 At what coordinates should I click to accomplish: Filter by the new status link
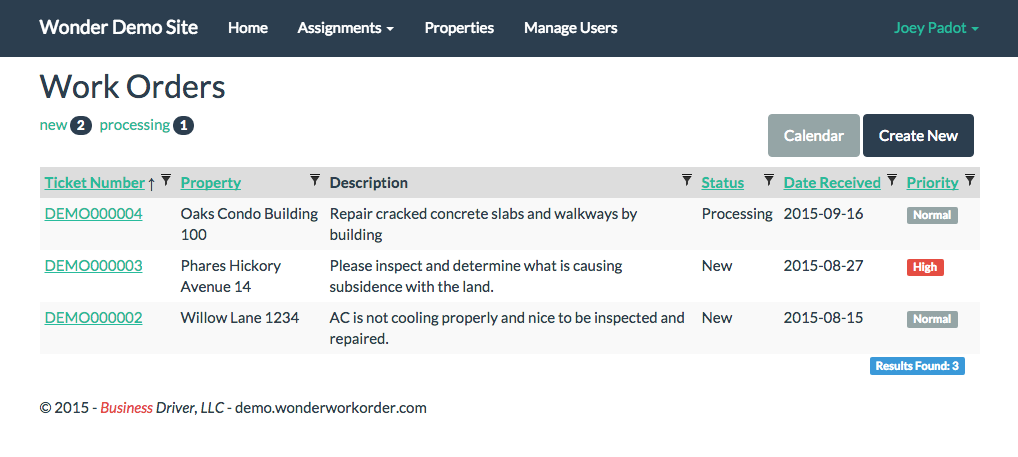[x=53, y=125]
